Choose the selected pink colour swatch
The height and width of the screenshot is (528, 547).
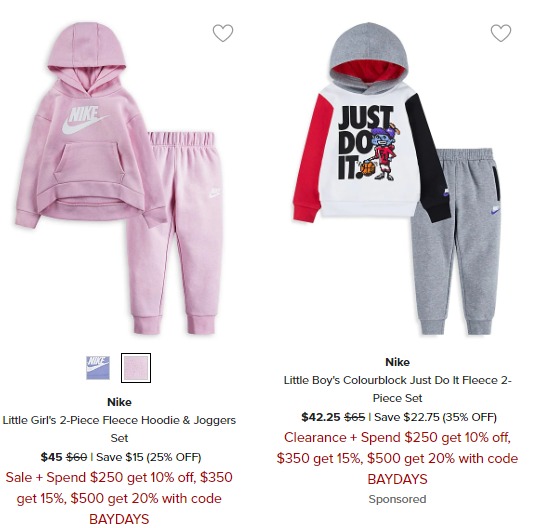click(x=136, y=368)
